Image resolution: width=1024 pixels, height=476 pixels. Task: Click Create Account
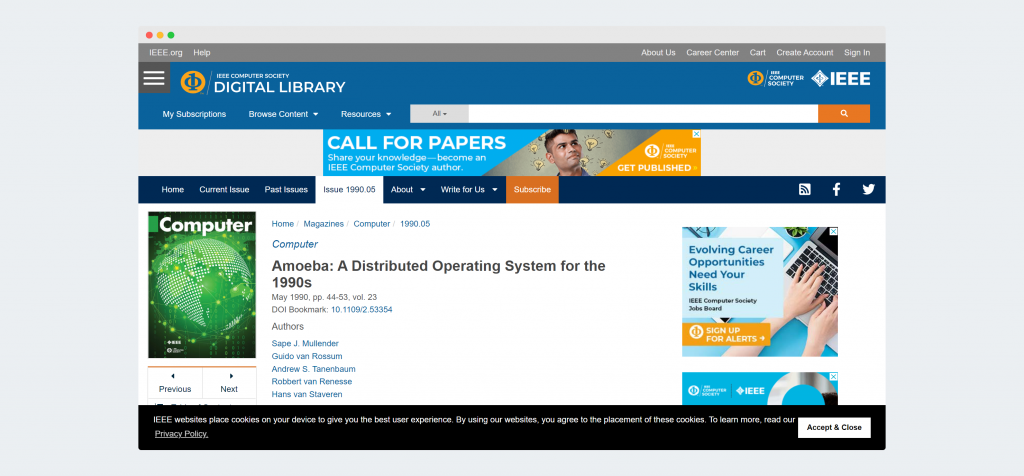click(x=805, y=53)
